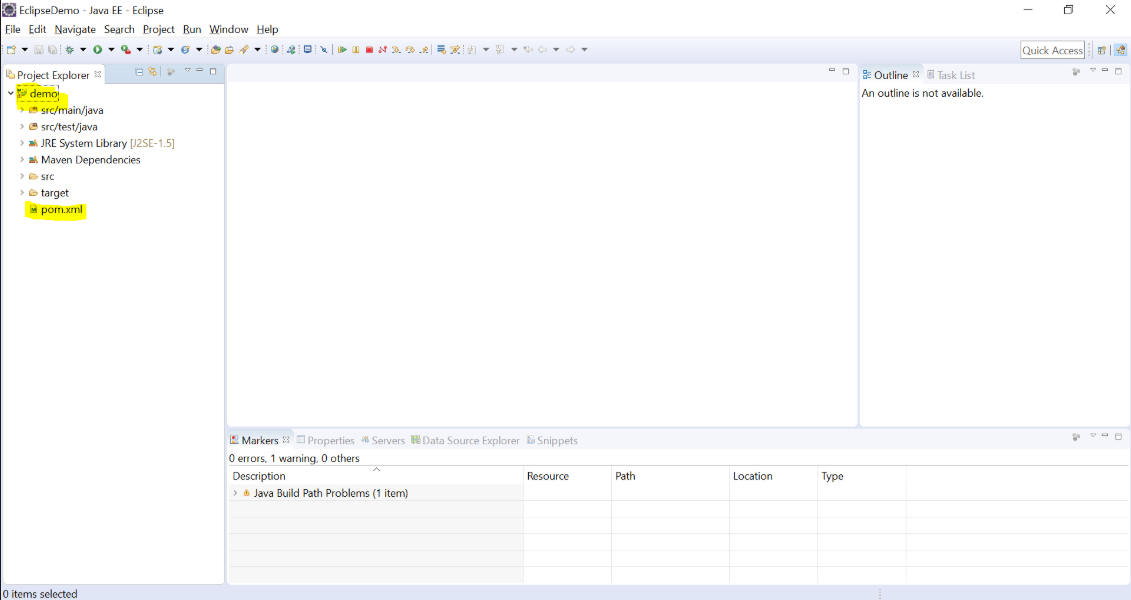Image resolution: width=1131 pixels, height=600 pixels.
Task: Expand the src/main/java tree node
Action: coord(20,110)
